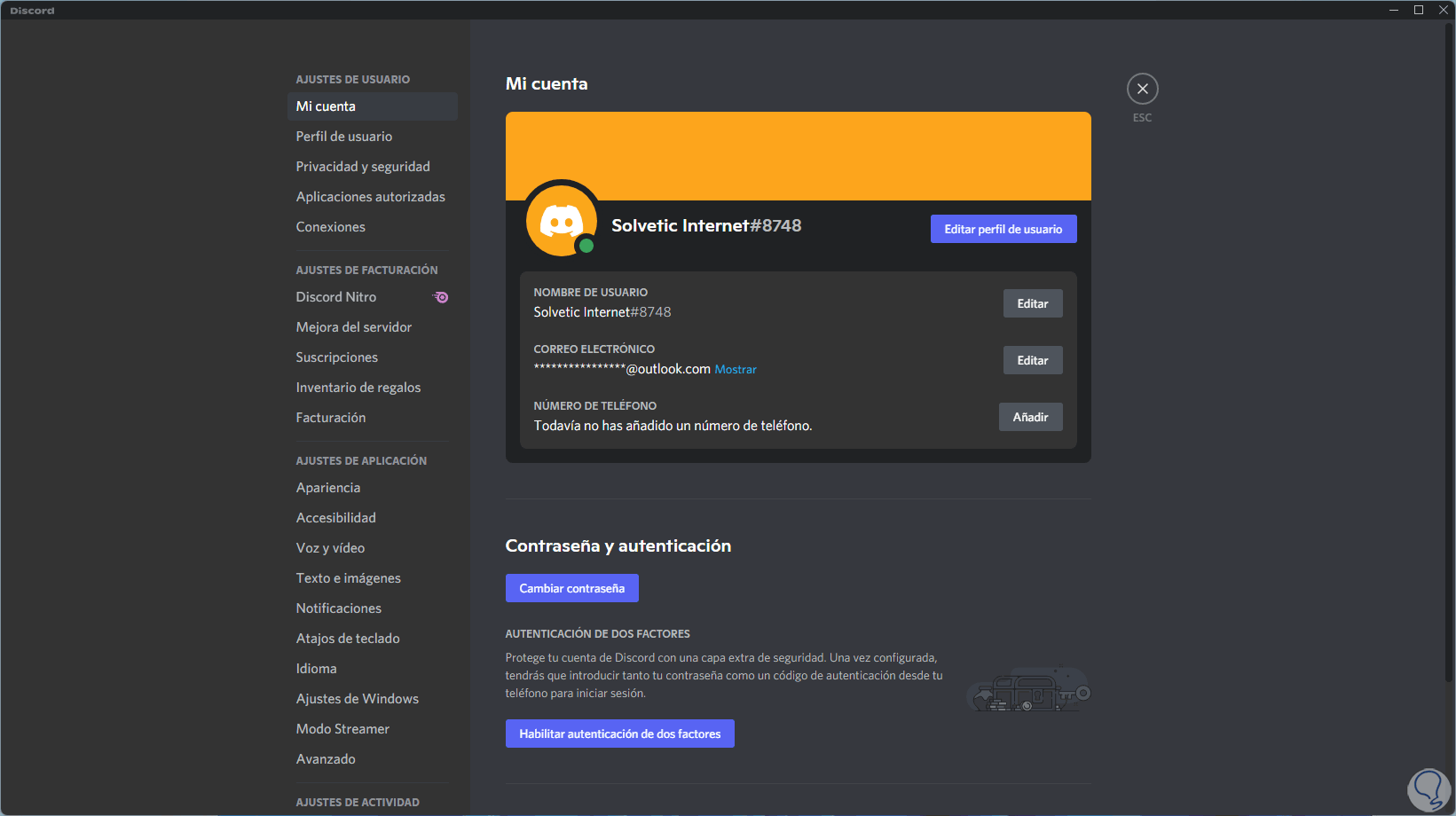Open Mi cuenta settings section

tap(373, 106)
